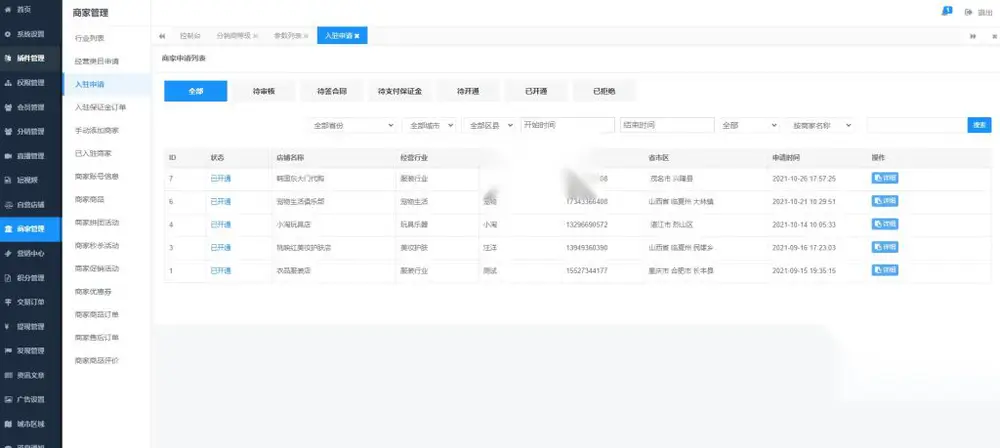Open 首页 home icon in dark sidebar
This screenshot has width=1000, height=448.
pos(8,11)
